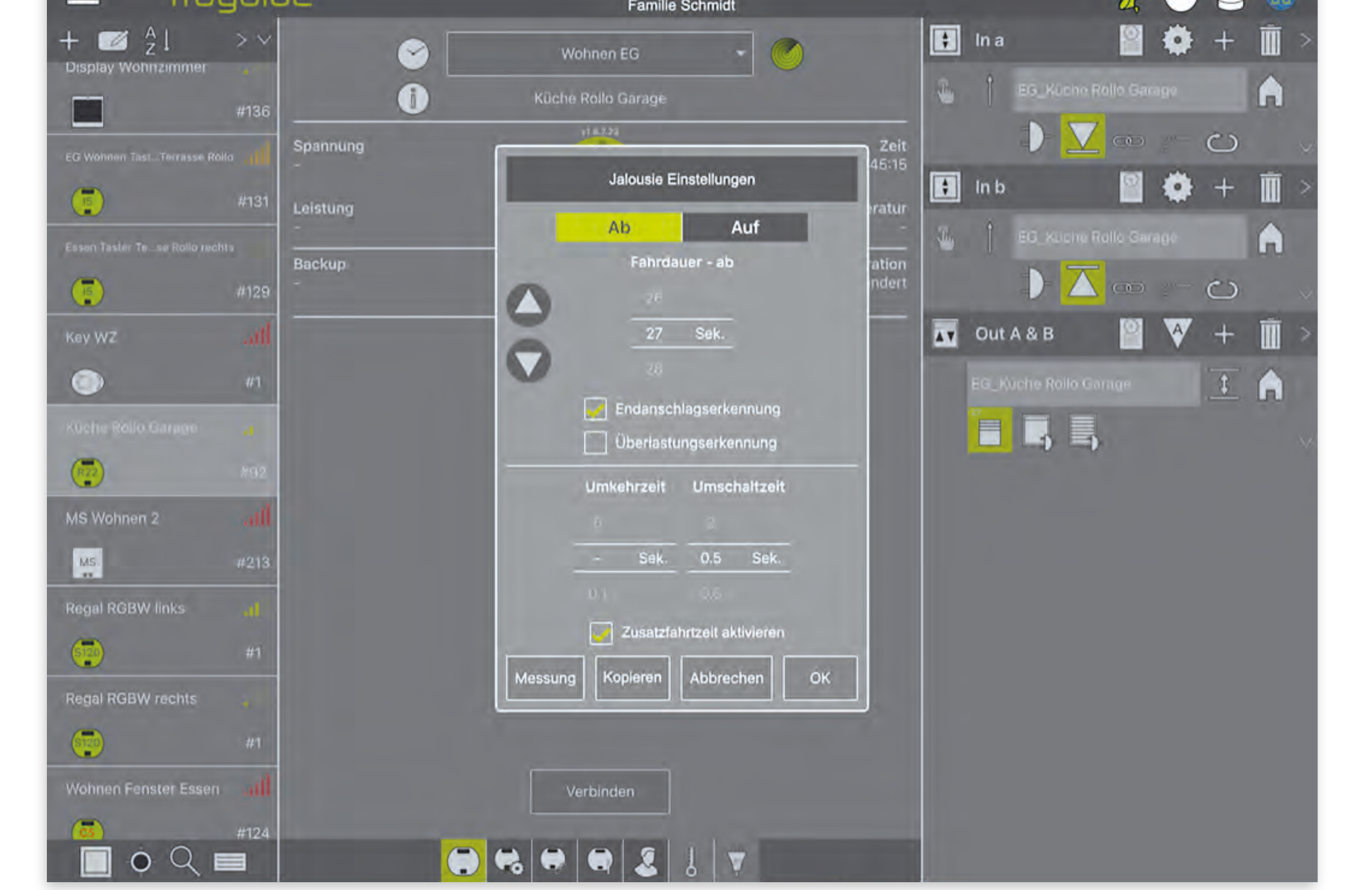Toggle the circle view icon in bottom bar

point(141,862)
